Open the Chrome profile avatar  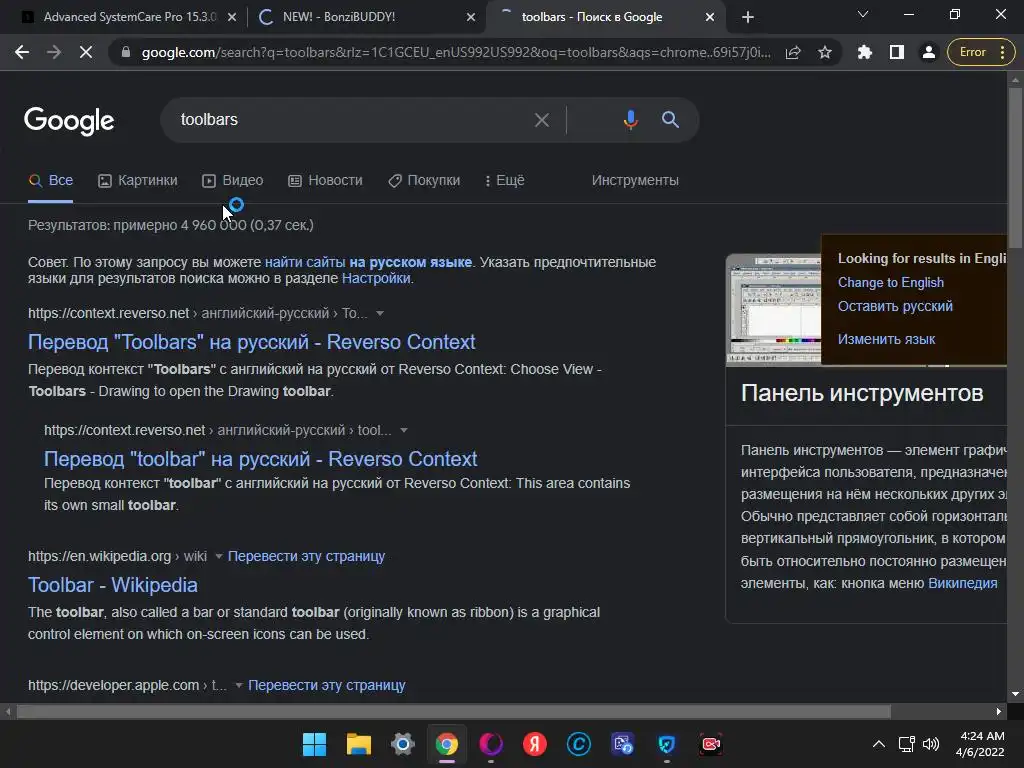[x=928, y=52]
